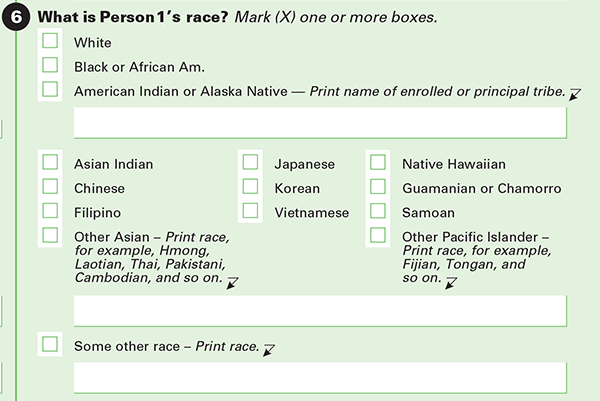The width and height of the screenshot is (600, 401).
Task: Mark the Other Pacific Islander checkbox
Action: [378, 236]
